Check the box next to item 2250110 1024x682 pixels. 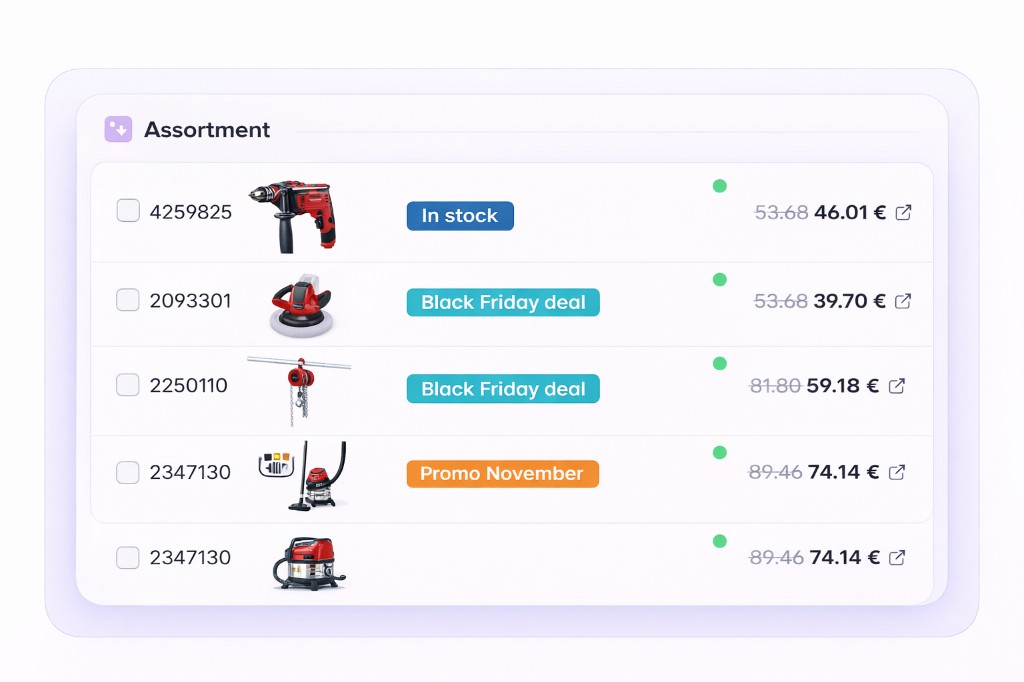click(x=128, y=385)
